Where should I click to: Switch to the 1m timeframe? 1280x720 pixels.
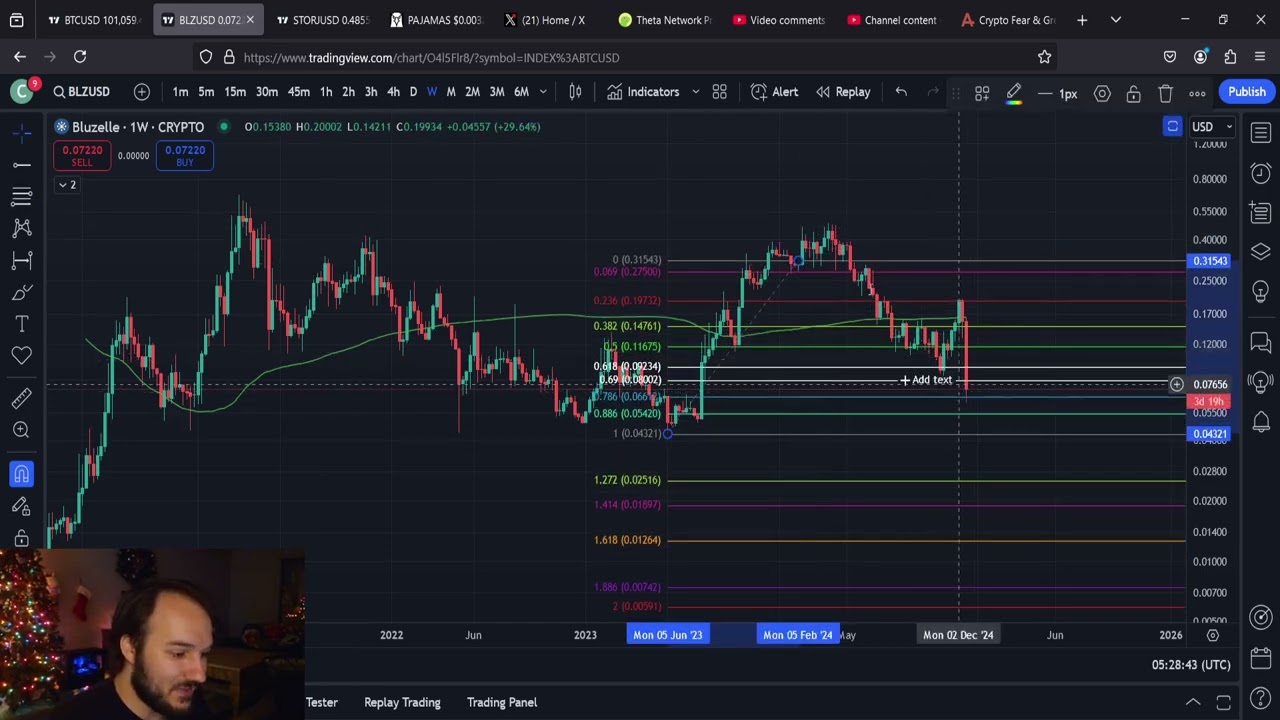click(180, 92)
